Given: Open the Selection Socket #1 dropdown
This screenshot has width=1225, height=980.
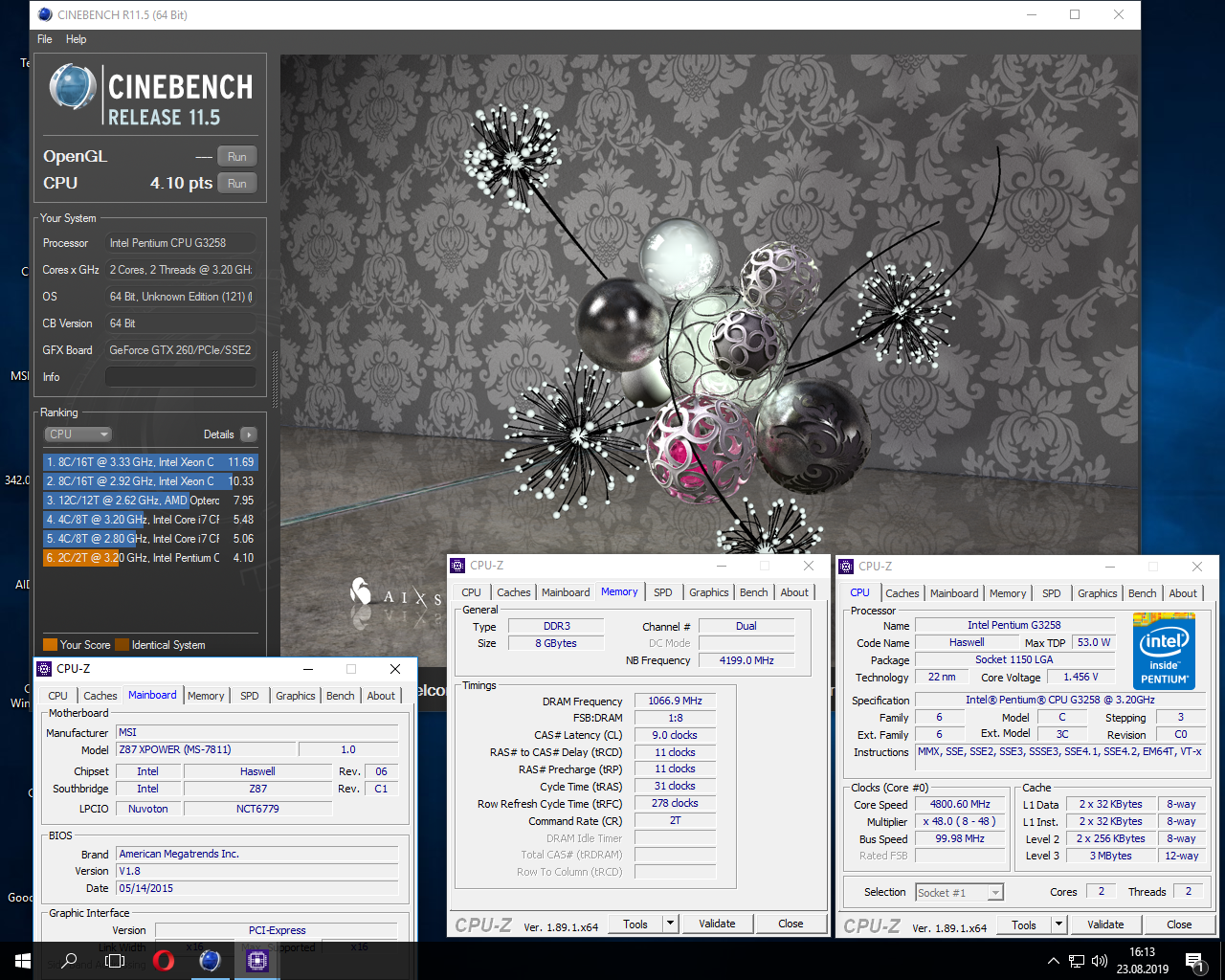Looking at the screenshot, I should pos(959,893).
